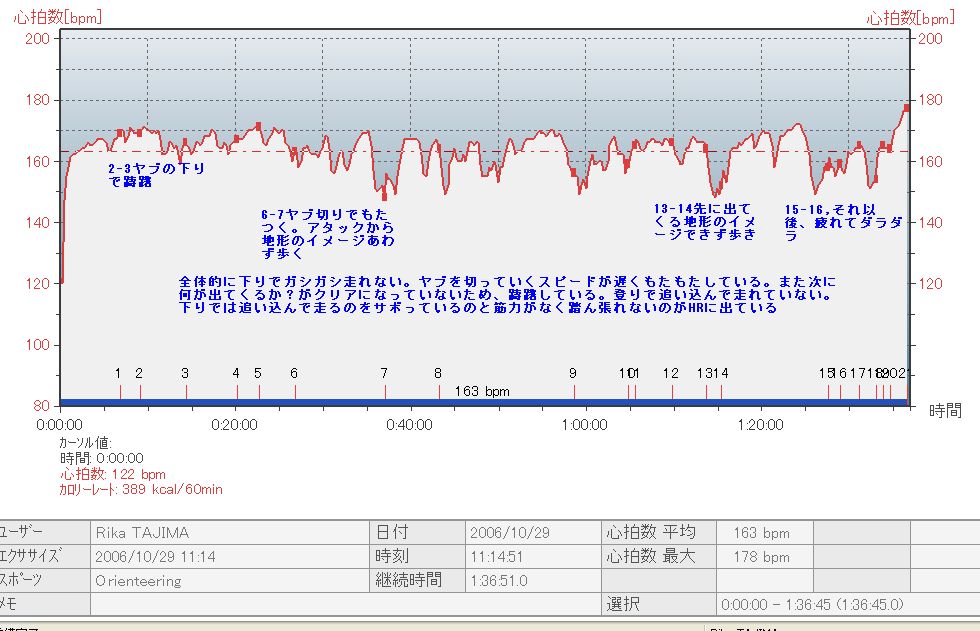Viewport: 980px width, 631px height.
Task: Click the exercise cell '2006/10/29 11:14'
Action: point(230,556)
